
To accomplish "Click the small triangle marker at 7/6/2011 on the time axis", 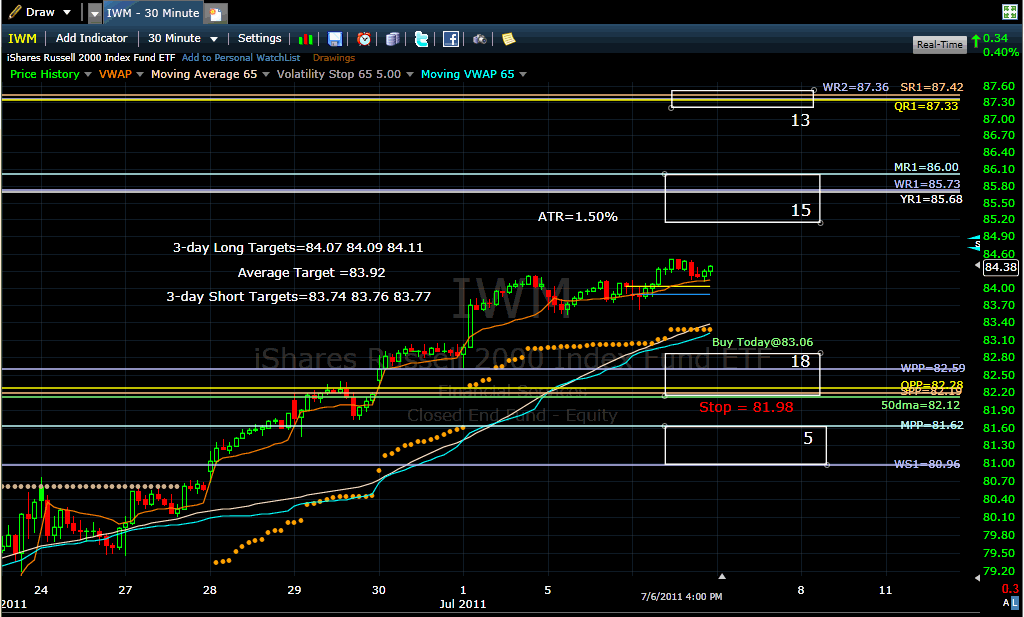I will coord(722,577).
